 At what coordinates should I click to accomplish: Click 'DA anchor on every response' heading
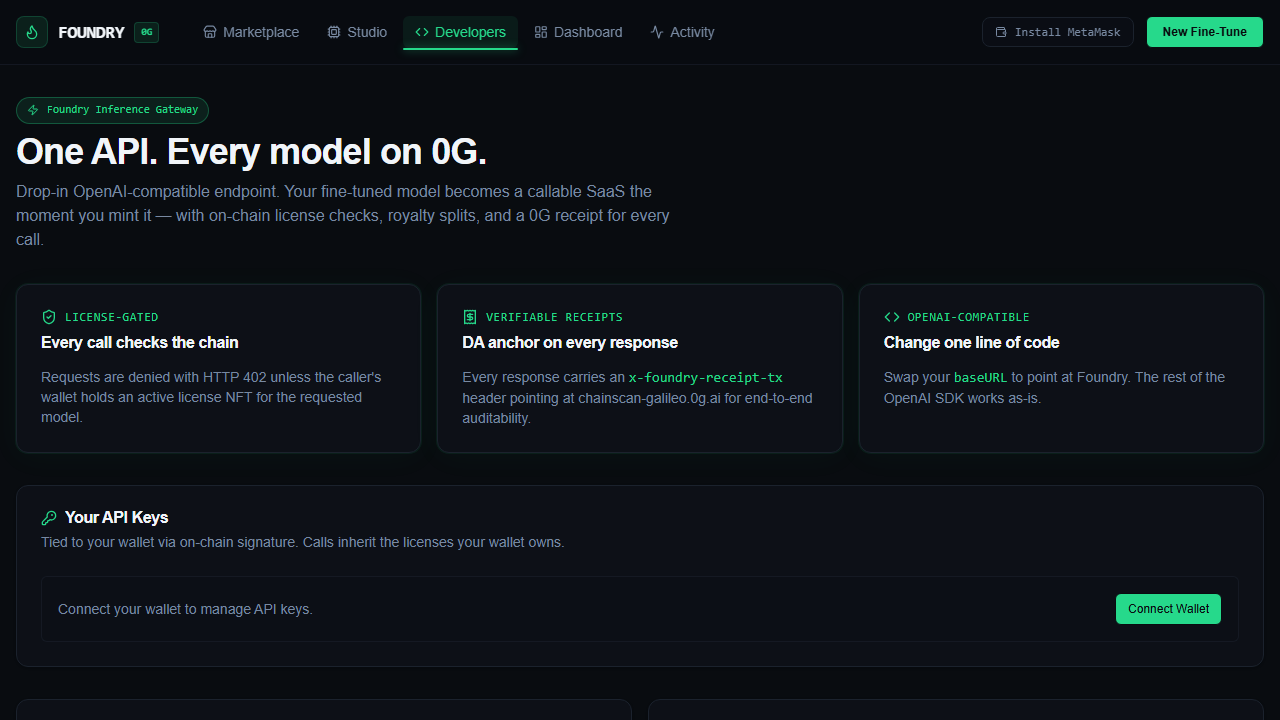click(570, 342)
